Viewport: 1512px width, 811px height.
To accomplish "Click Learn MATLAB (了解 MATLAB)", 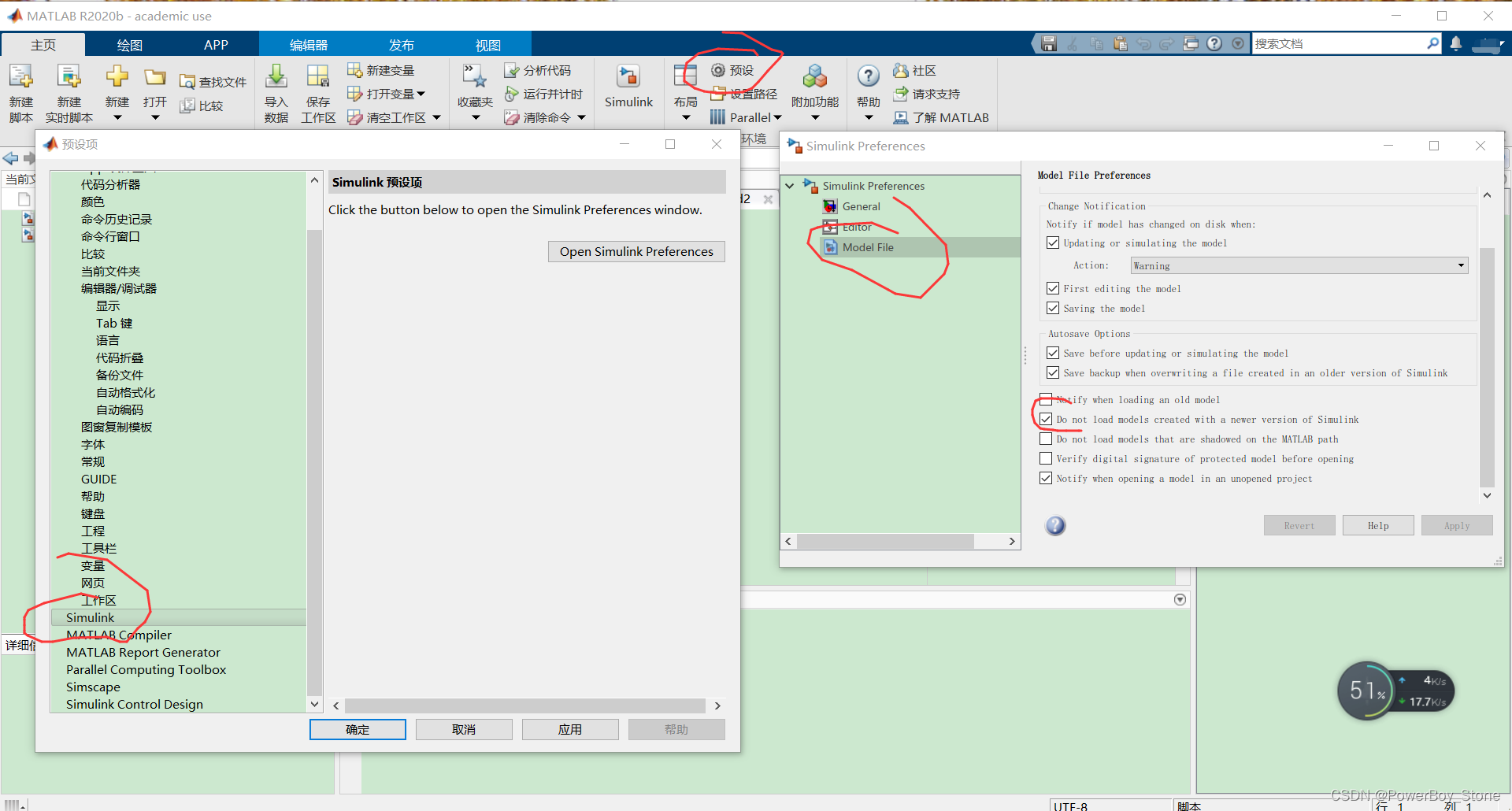I will tap(941, 117).
